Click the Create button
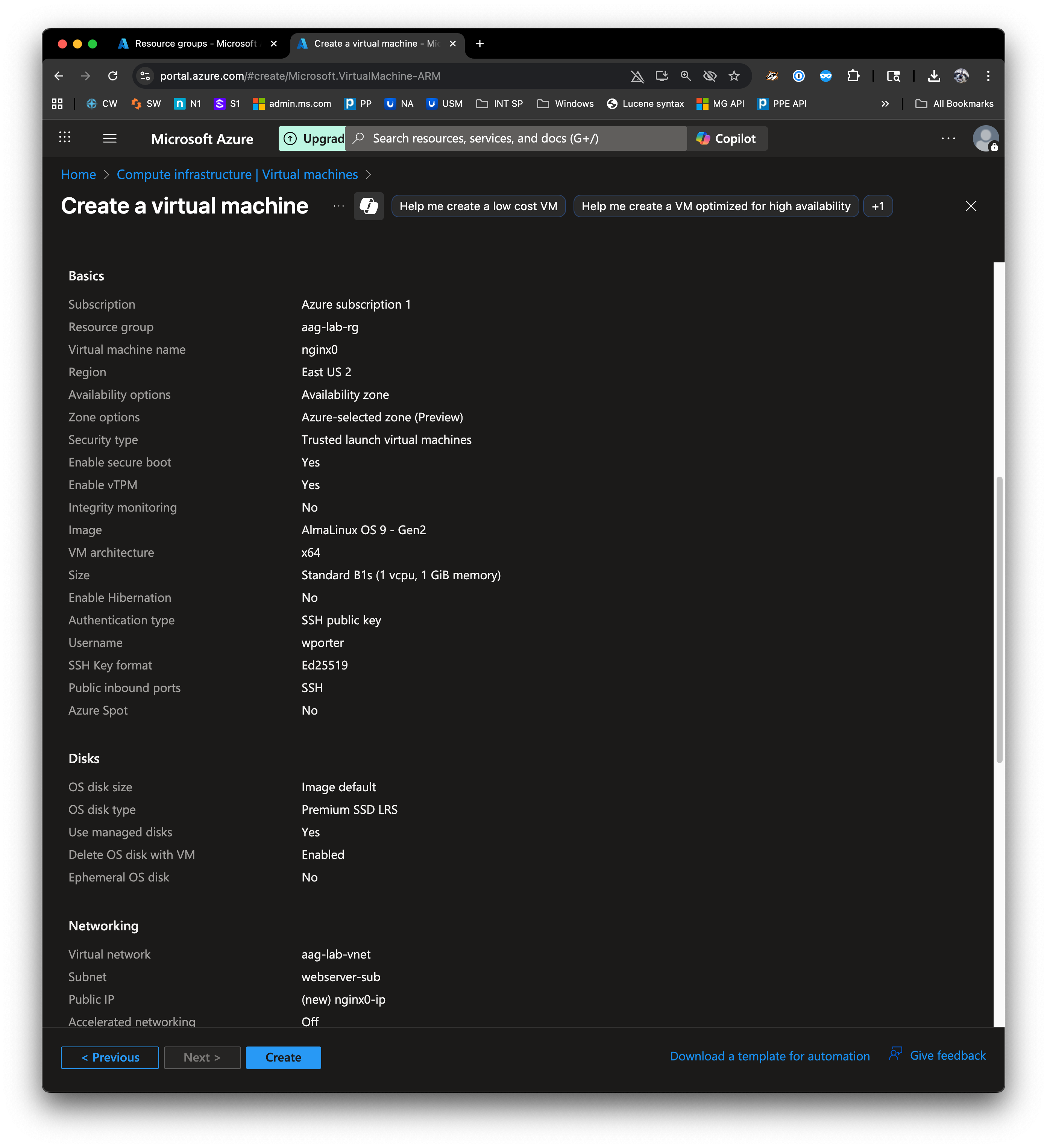Image resolution: width=1047 pixels, height=1148 pixels. [283, 1057]
